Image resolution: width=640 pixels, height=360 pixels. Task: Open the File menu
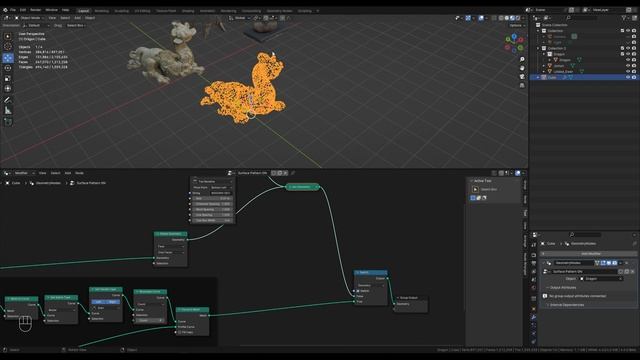(x=13, y=10)
